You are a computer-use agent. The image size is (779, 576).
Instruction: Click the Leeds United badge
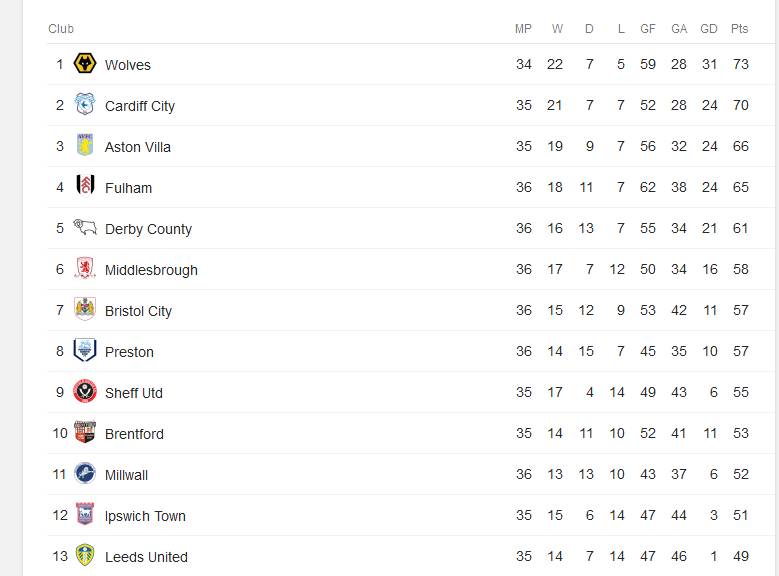(x=85, y=556)
